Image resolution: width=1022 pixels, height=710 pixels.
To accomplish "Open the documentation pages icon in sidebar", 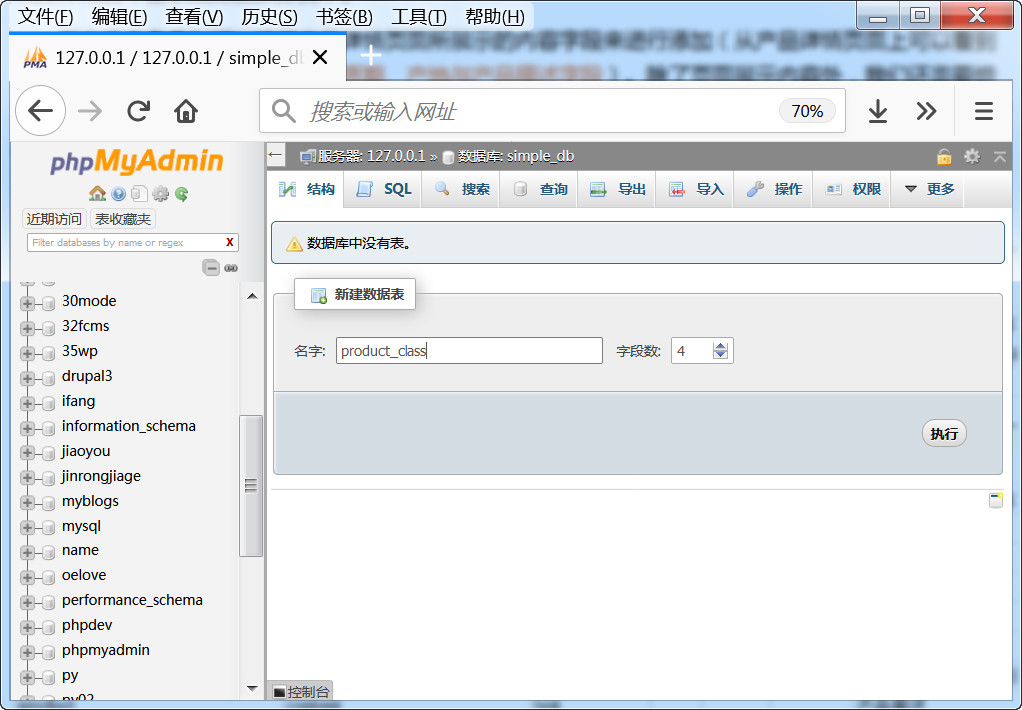I will [x=139, y=194].
